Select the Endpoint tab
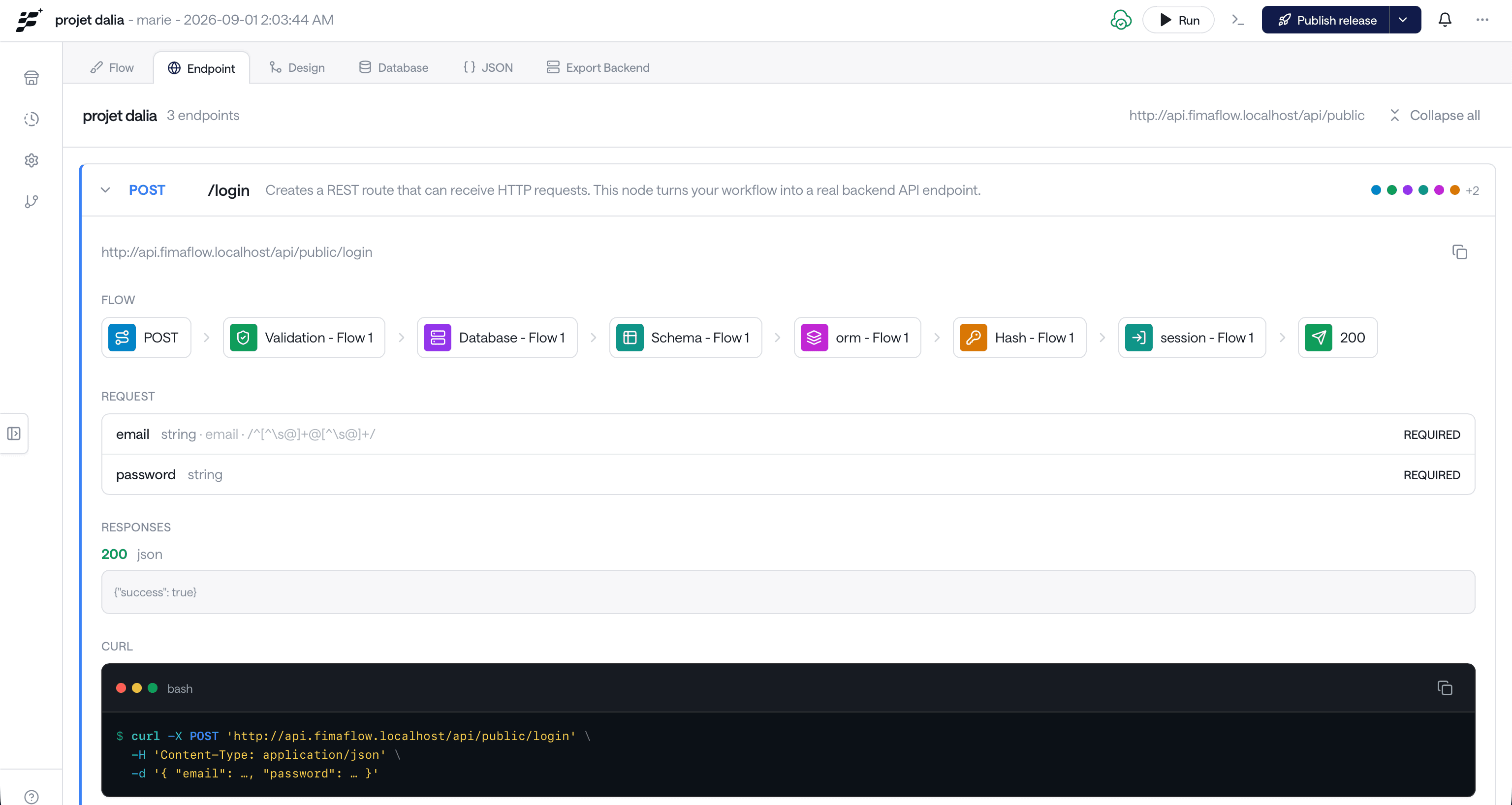This screenshot has height=805, width=1512. [201, 68]
